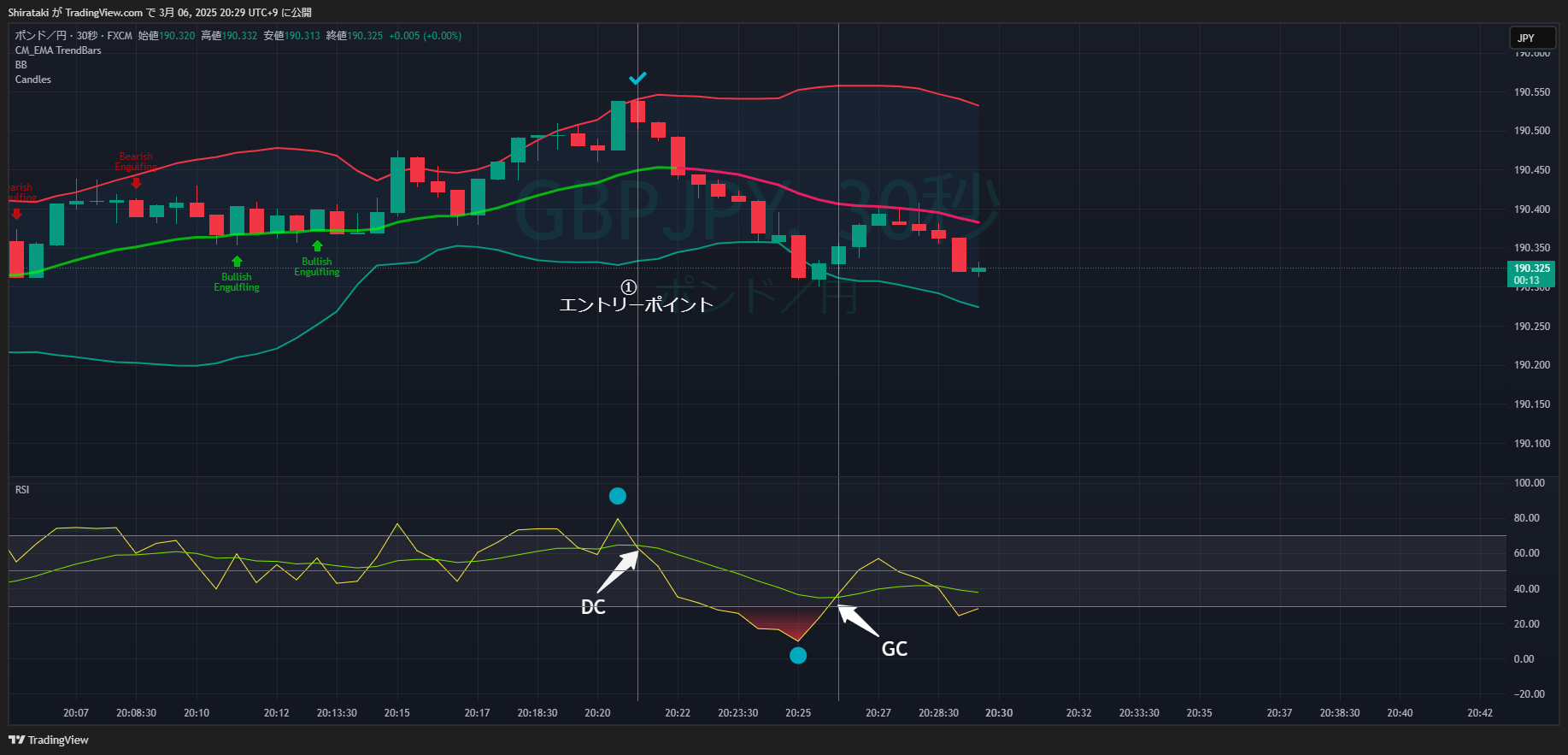Click the 始値 190.320 open value

167,36
